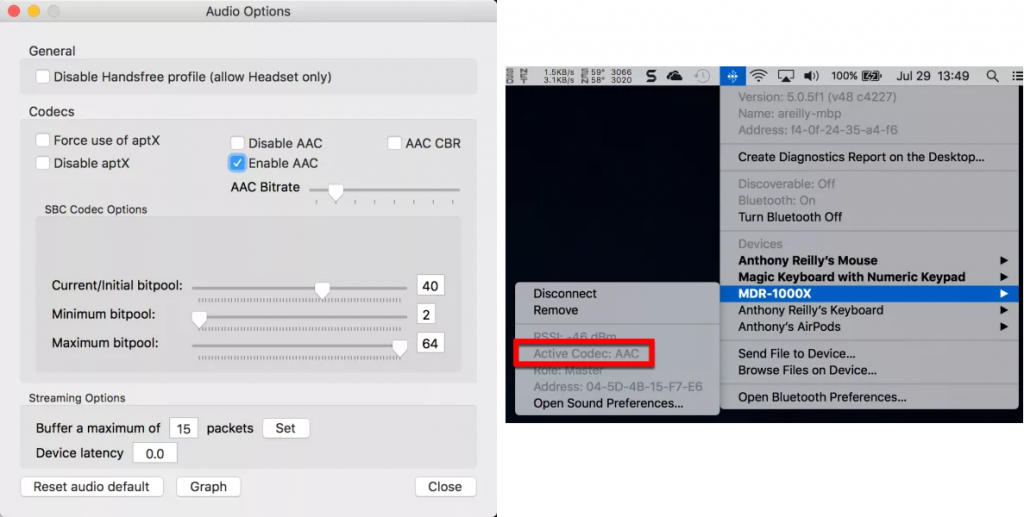Viewport: 1024px width, 517px height.
Task: Open Spotlight search magnifier icon
Action: 992,76
